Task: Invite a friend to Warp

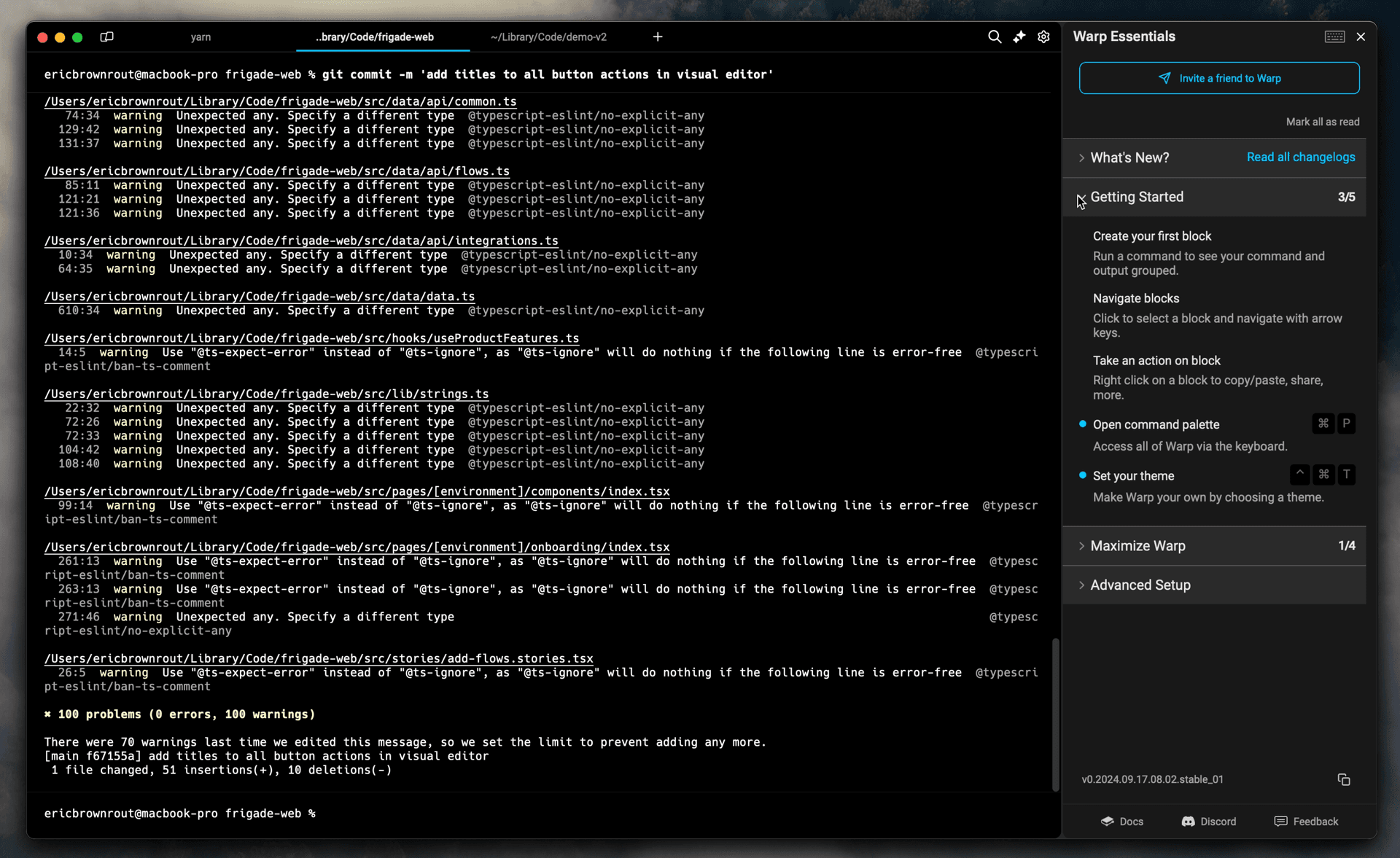Action: (x=1219, y=78)
